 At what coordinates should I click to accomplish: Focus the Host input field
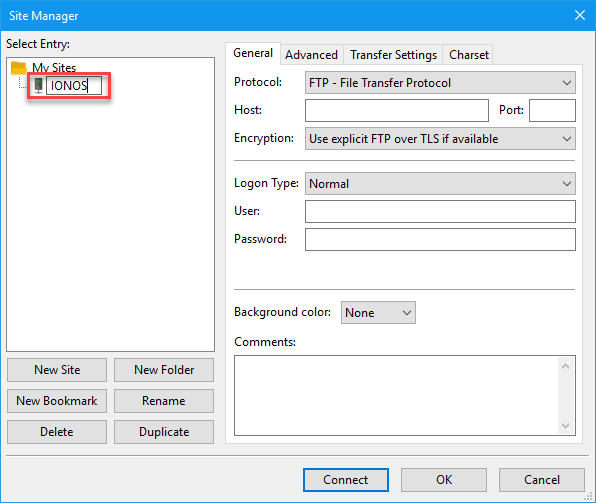tap(397, 111)
